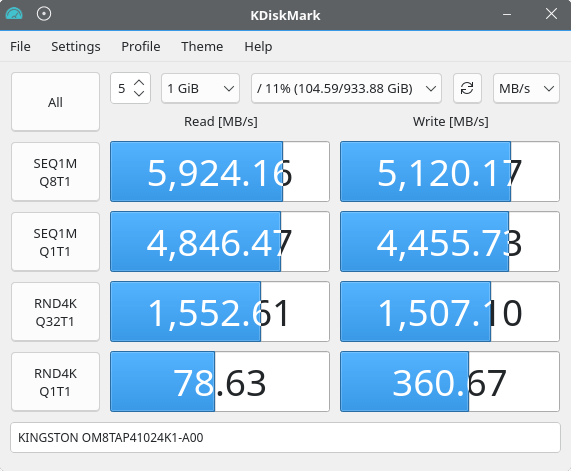Click the Read [MB/s] column label
The image size is (571, 471).
221,122
